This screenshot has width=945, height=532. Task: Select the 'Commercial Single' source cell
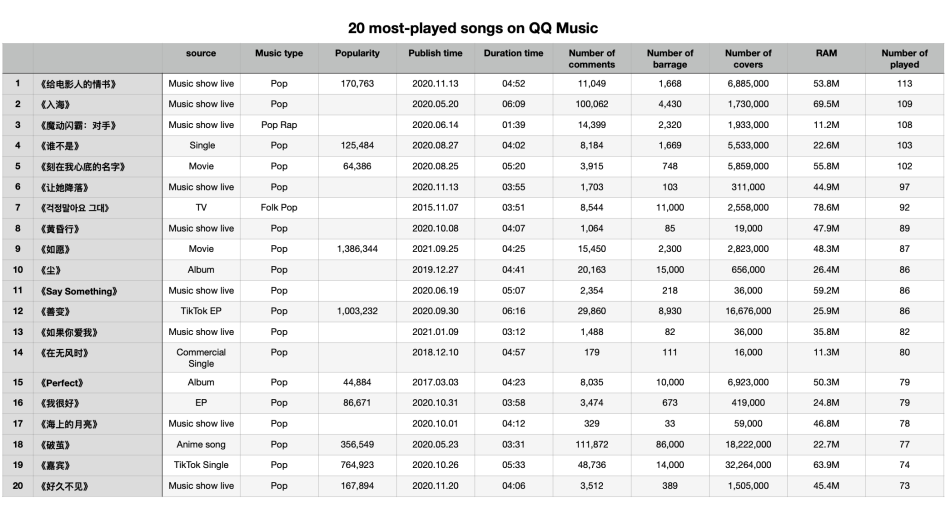(x=201, y=358)
